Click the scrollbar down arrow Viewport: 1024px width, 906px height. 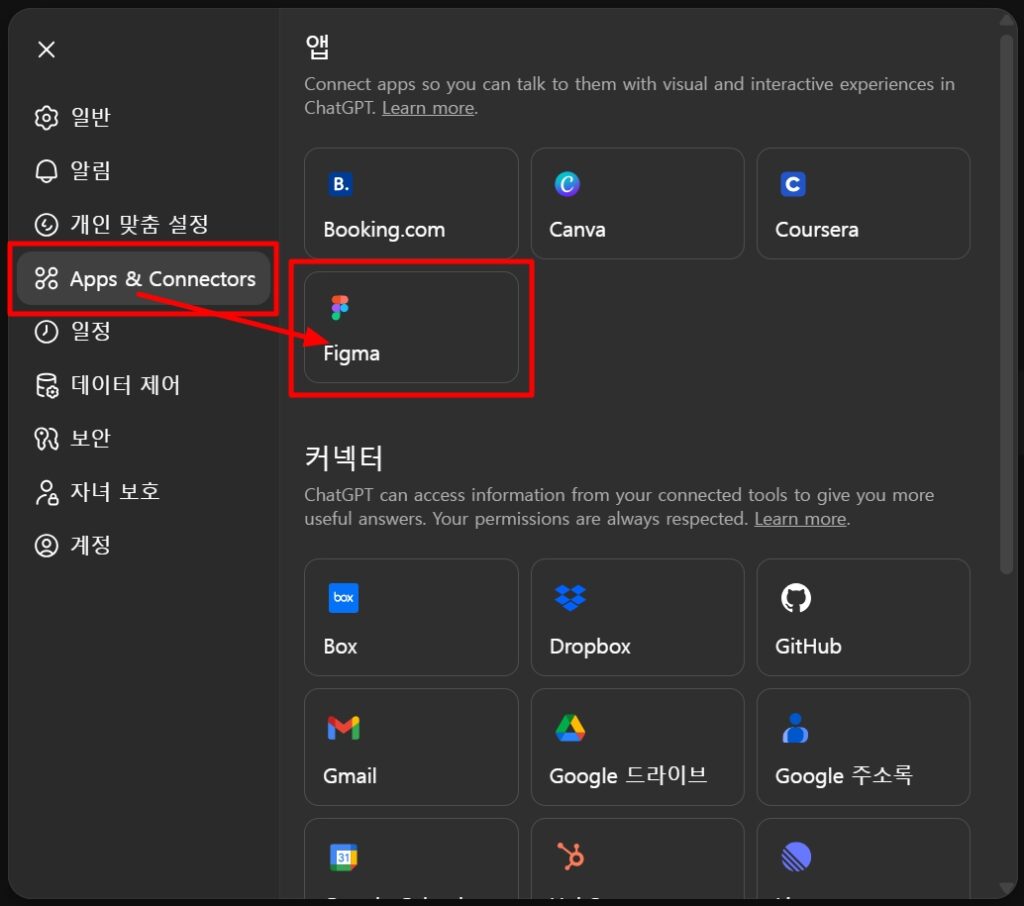tap(1006, 886)
